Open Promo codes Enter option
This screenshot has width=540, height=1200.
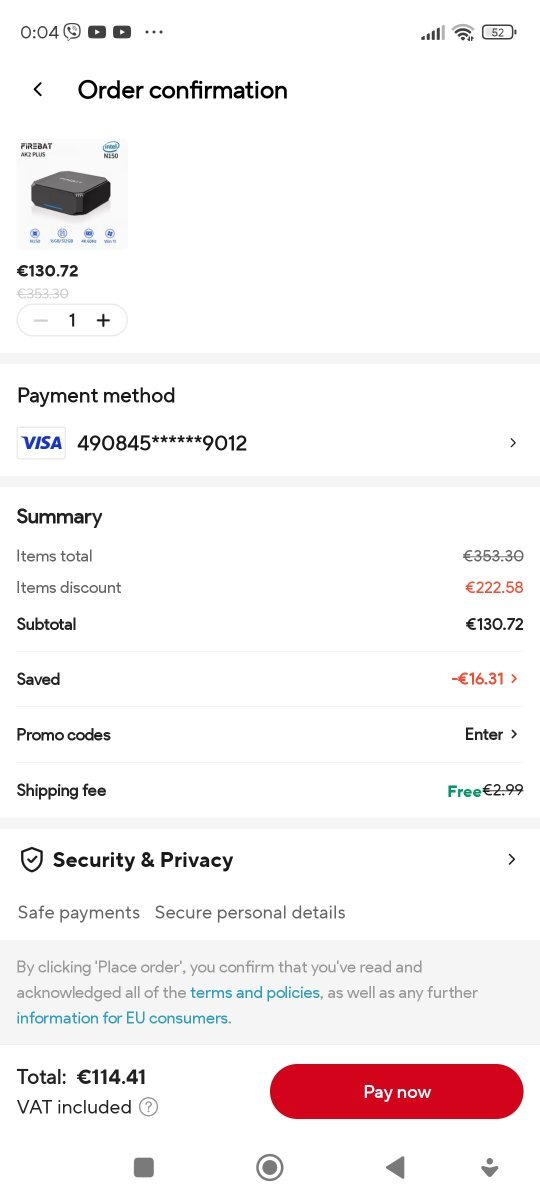(x=492, y=734)
